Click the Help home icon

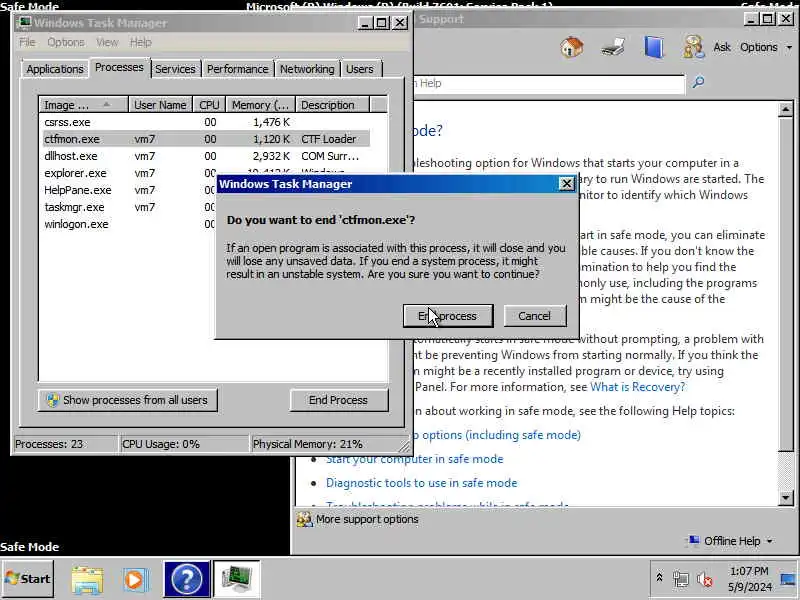[x=571, y=47]
